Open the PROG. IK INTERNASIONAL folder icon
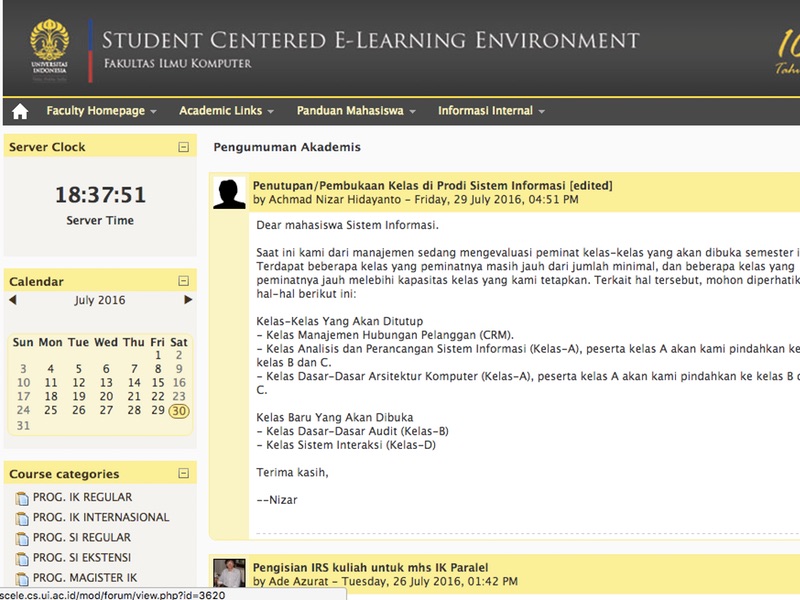 click(x=22, y=518)
